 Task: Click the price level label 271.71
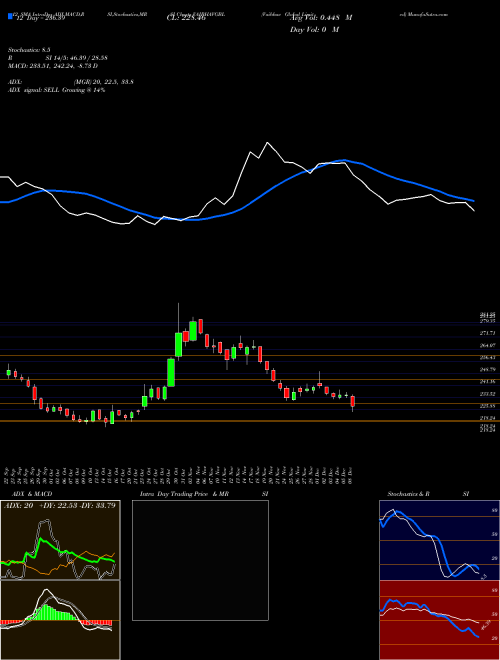(x=487, y=333)
